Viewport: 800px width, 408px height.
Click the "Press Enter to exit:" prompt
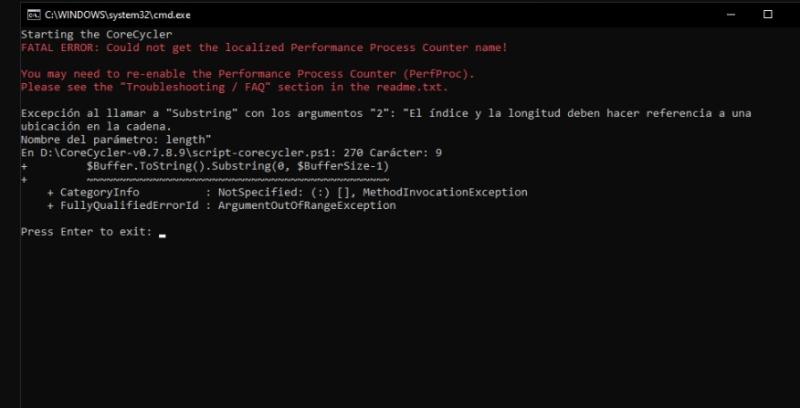(x=86, y=232)
